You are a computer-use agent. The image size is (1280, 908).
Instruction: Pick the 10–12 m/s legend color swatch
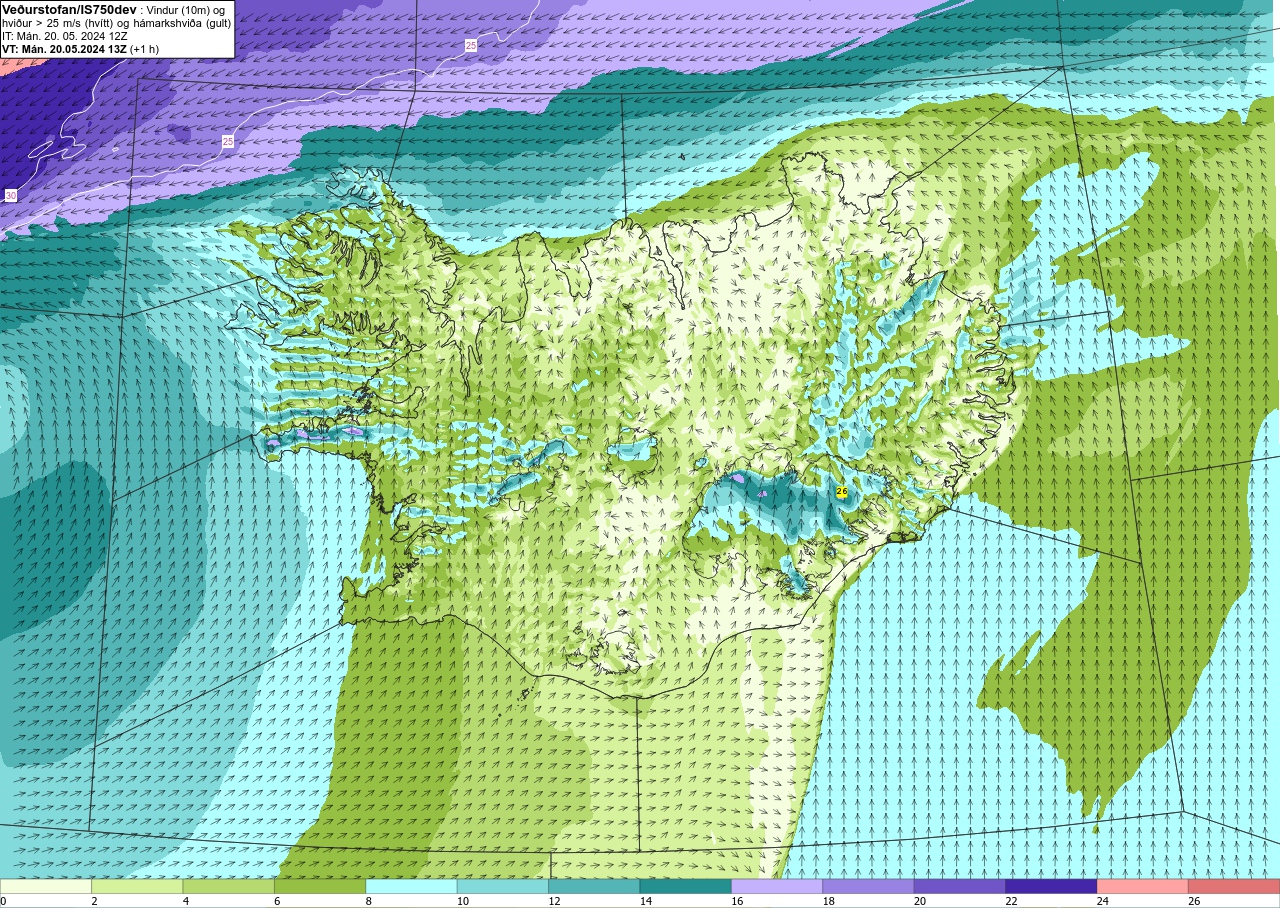point(503,886)
